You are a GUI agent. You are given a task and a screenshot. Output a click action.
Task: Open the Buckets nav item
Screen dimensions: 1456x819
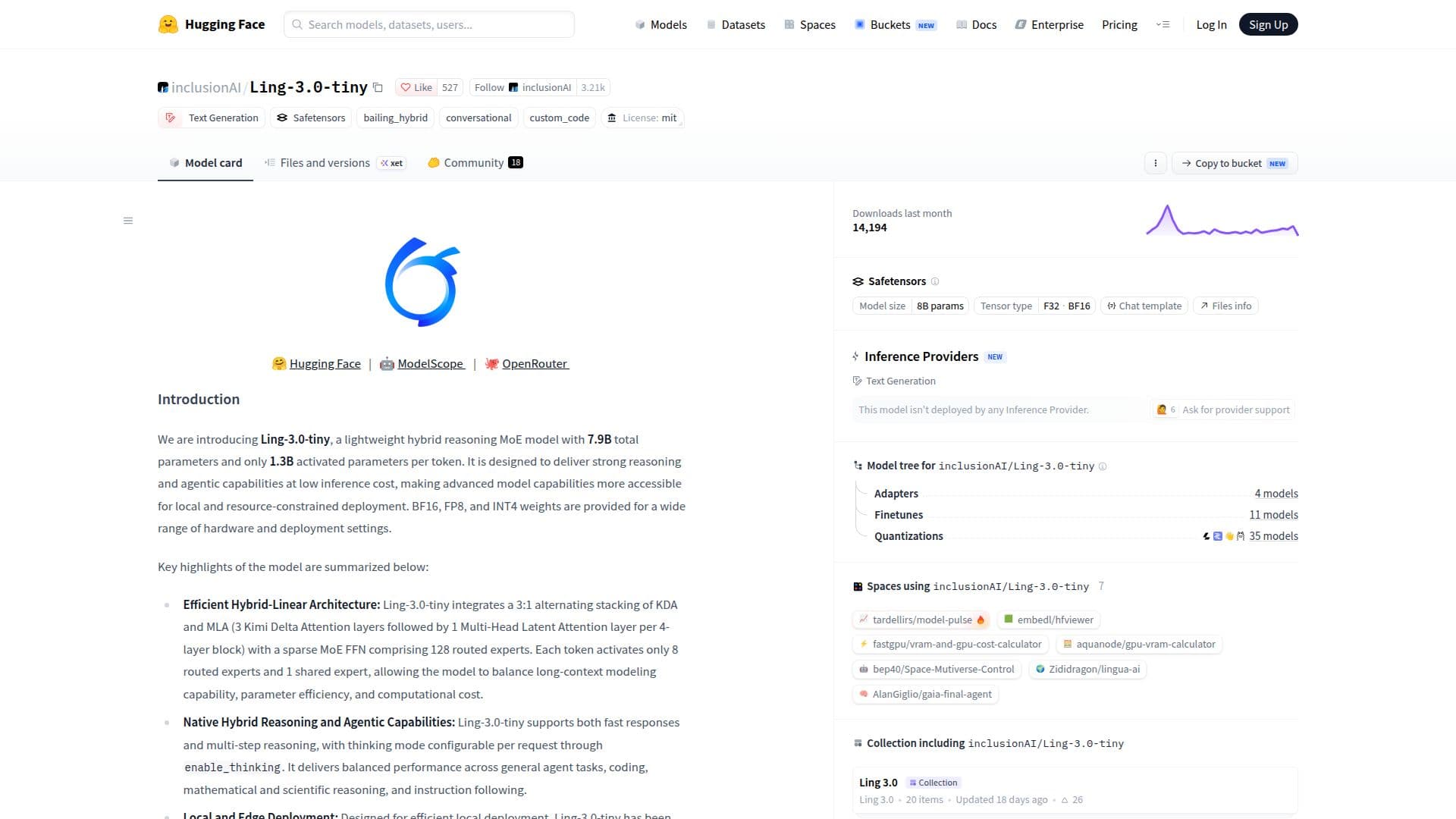[x=896, y=24]
